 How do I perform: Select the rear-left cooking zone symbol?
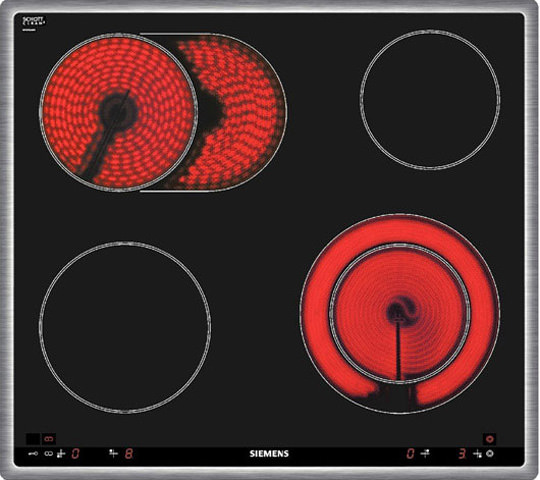(113, 453)
